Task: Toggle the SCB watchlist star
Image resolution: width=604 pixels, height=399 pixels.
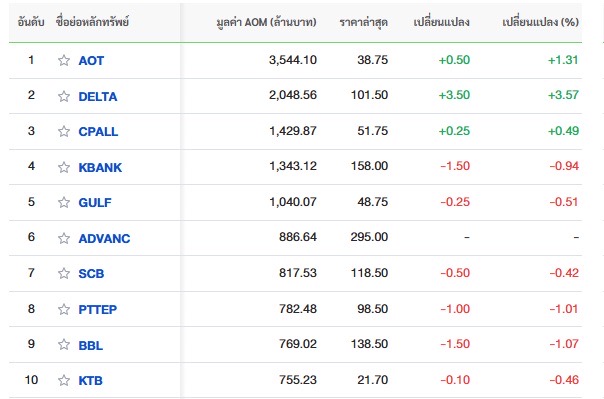Action: coord(64,273)
